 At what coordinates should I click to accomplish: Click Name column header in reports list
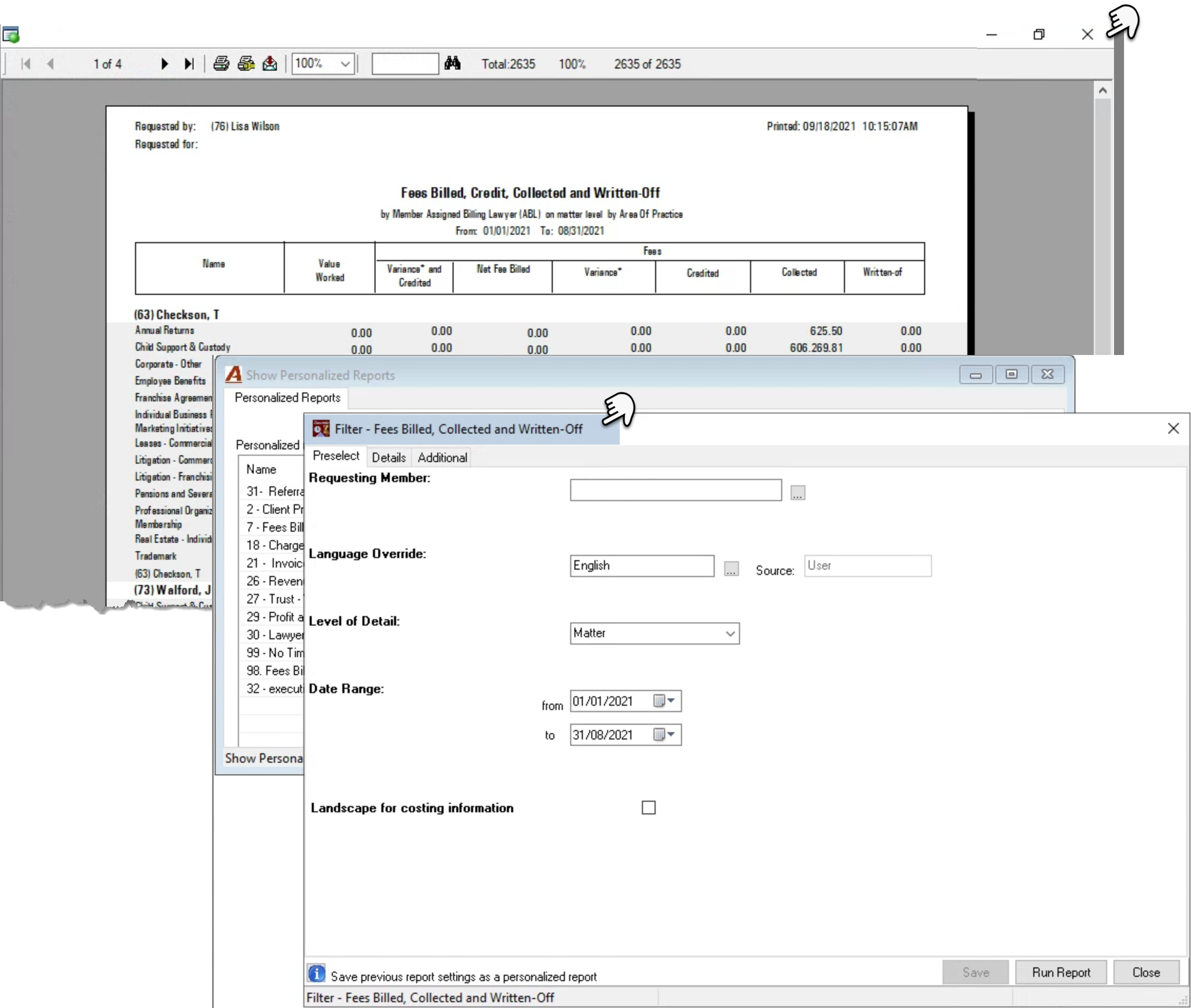pos(261,469)
